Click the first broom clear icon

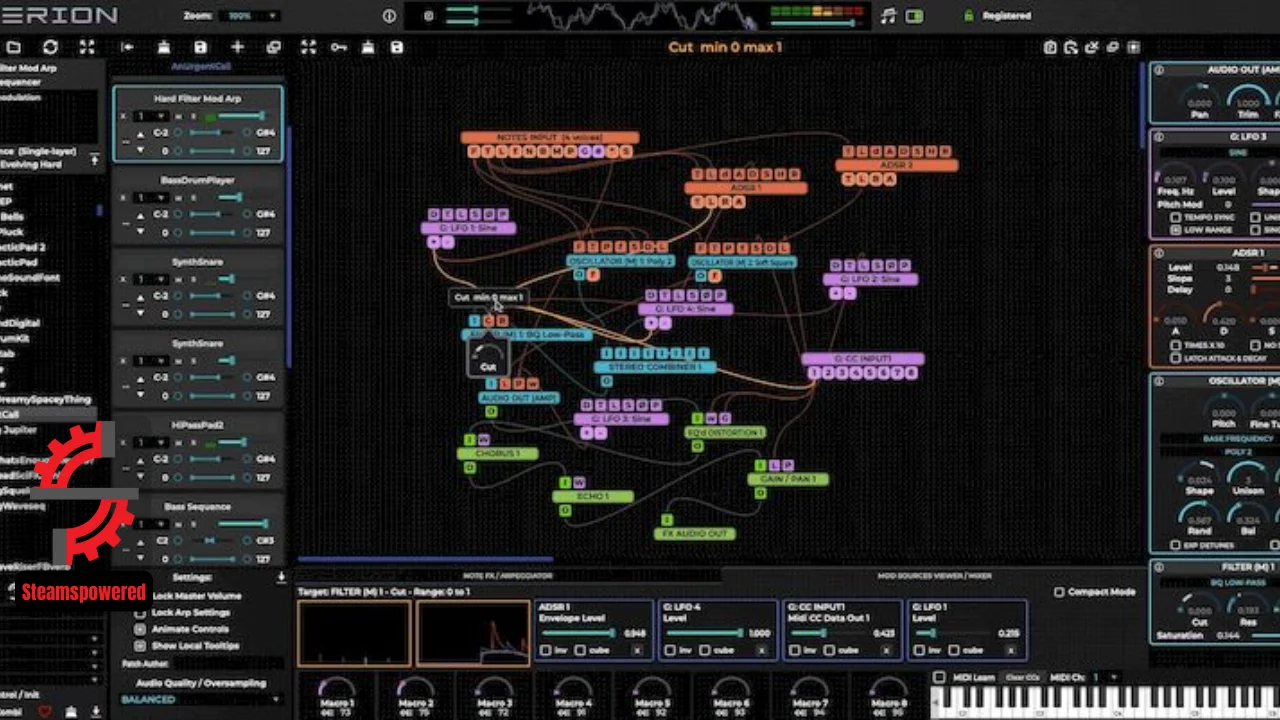click(x=163, y=47)
